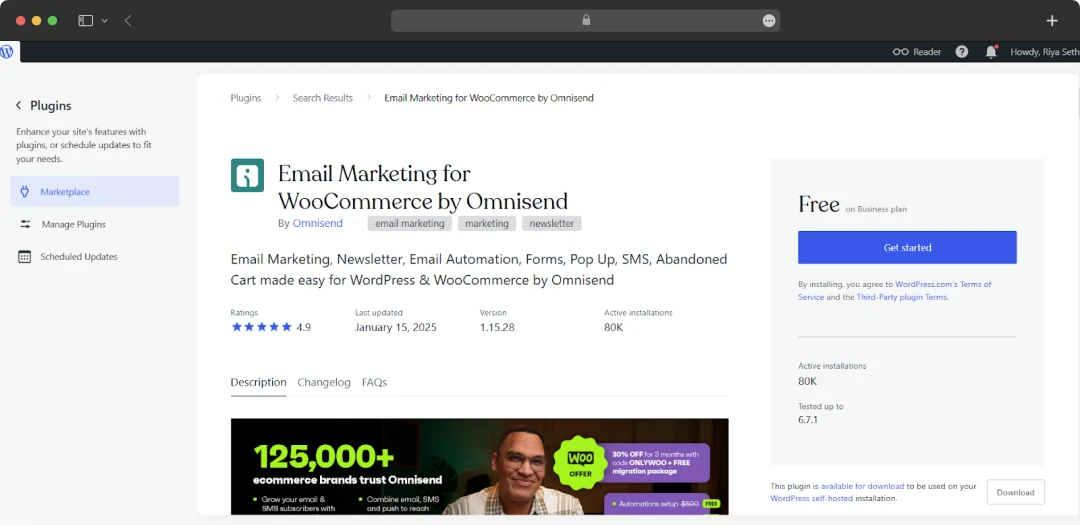Screen dimensions: 1080x525
Task: Click the Free price label
Action: pyautogui.click(x=819, y=205)
